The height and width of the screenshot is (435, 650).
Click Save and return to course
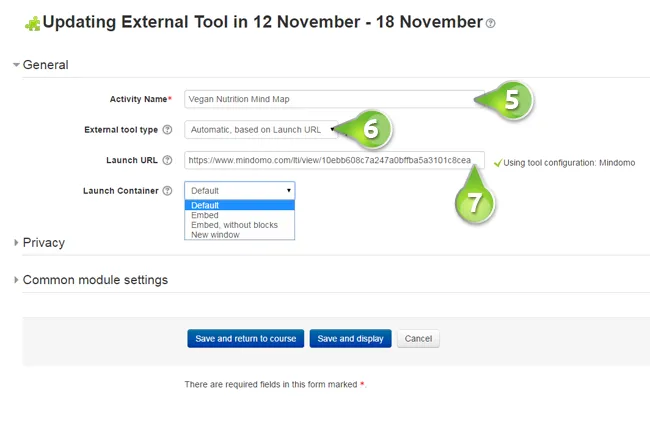coord(245,339)
